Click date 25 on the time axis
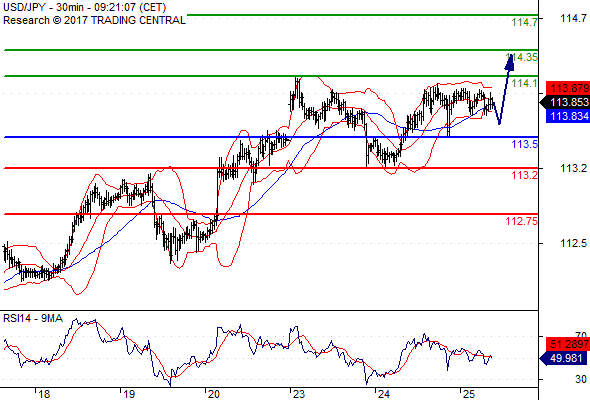This screenshot has width=590, height=400. 469,394
